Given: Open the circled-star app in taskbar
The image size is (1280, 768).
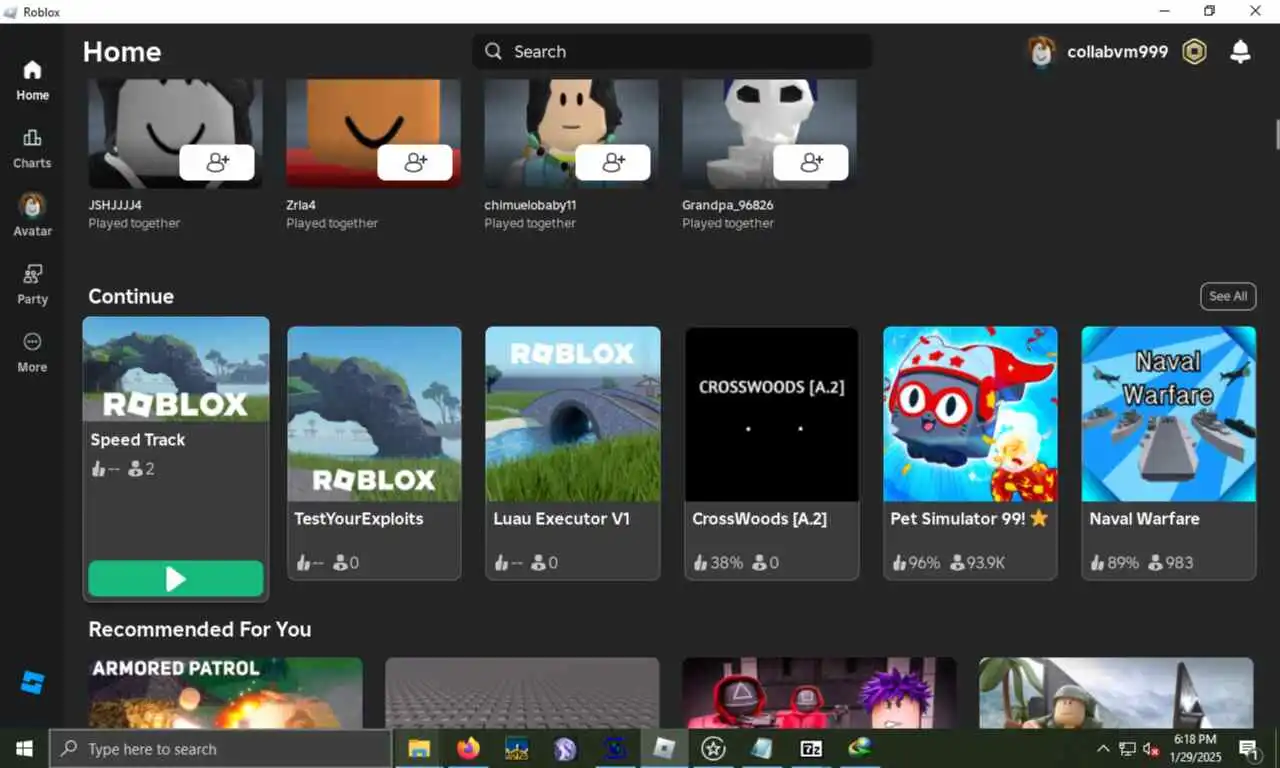Looking at the screenshot, I should click(713, 748).
